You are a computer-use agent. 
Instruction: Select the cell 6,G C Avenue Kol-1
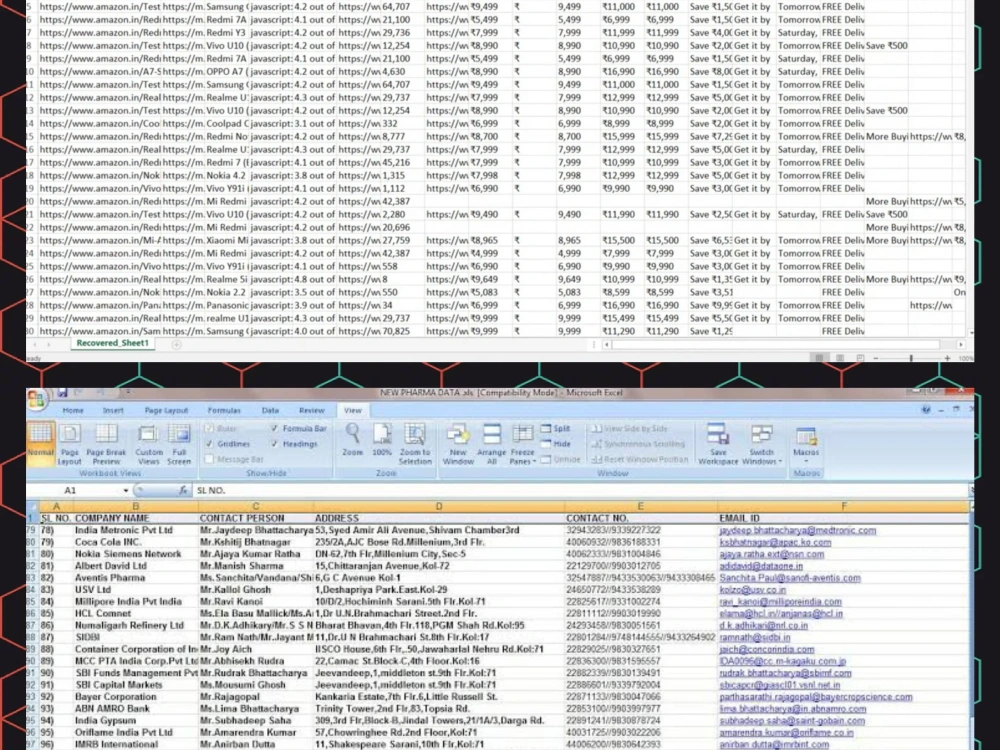pyautogui.click(x=439, y=578)
